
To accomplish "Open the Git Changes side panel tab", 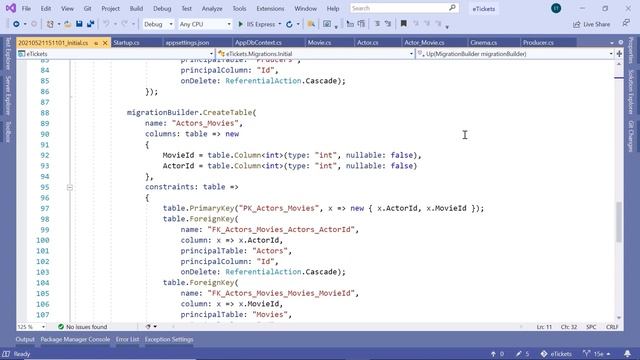I will point(631,136).
